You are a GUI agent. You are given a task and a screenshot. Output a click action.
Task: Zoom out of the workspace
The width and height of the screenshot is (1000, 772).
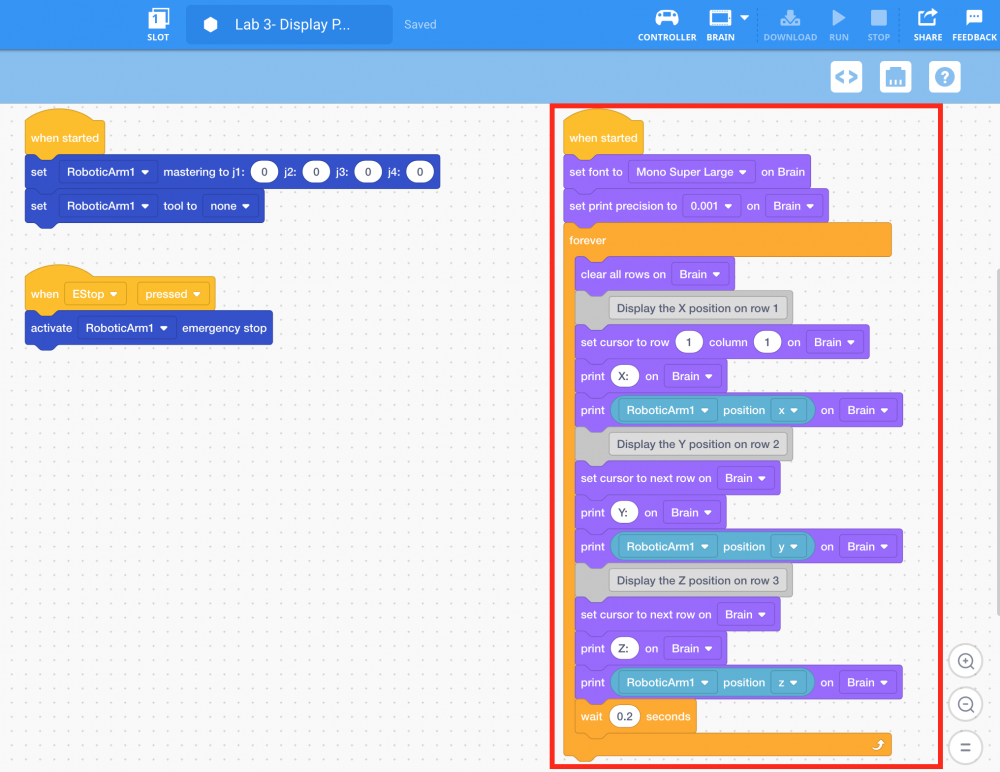965,704
